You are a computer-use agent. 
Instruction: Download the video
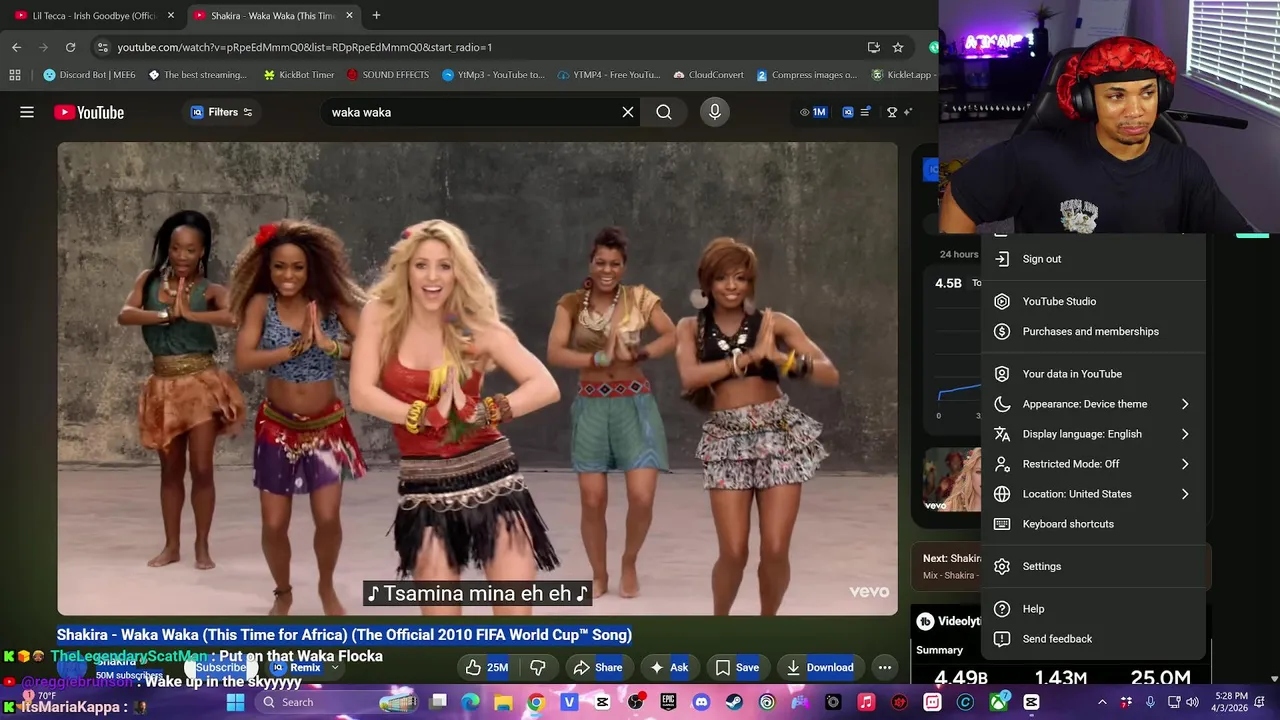[x=819, y=668]
